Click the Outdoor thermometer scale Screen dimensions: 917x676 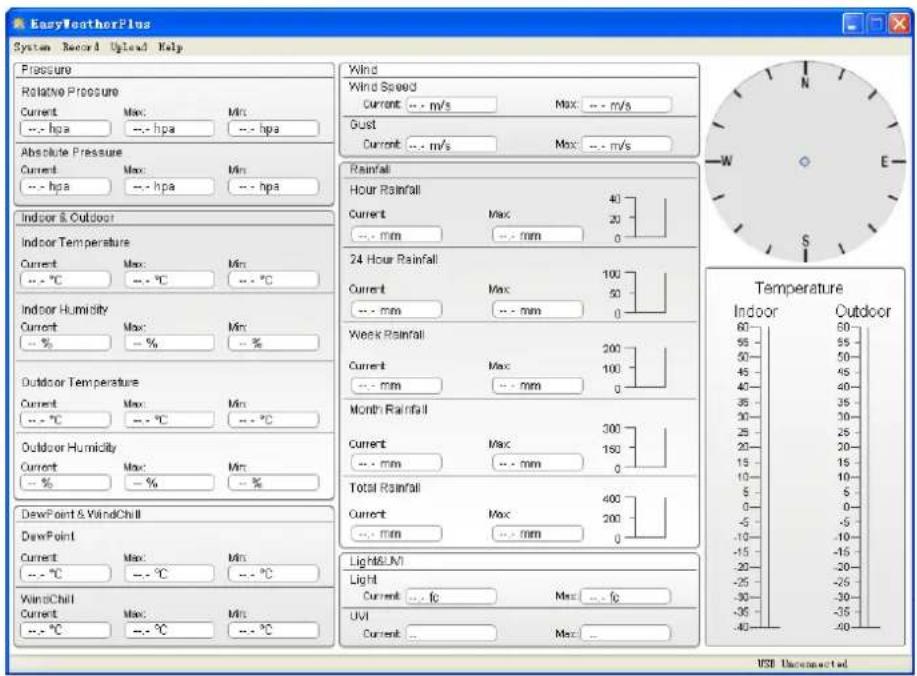click(x=856, y=477)
